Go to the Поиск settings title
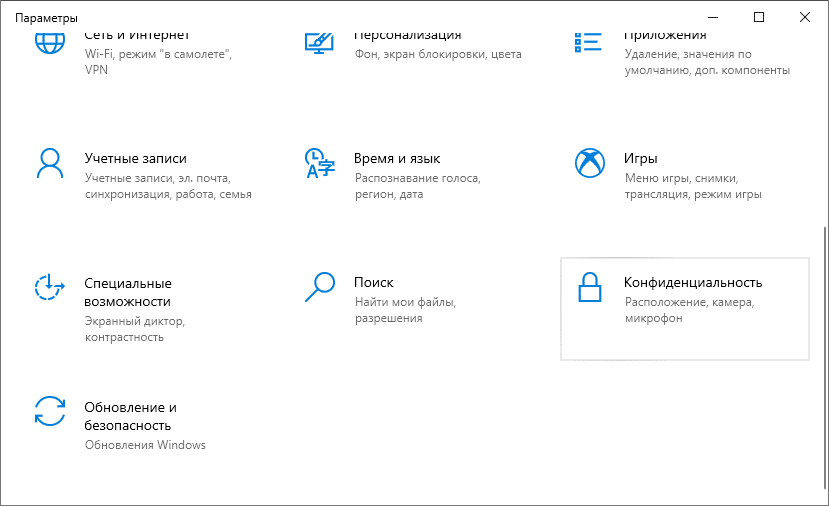829x506 pixels. click(374, 283)
